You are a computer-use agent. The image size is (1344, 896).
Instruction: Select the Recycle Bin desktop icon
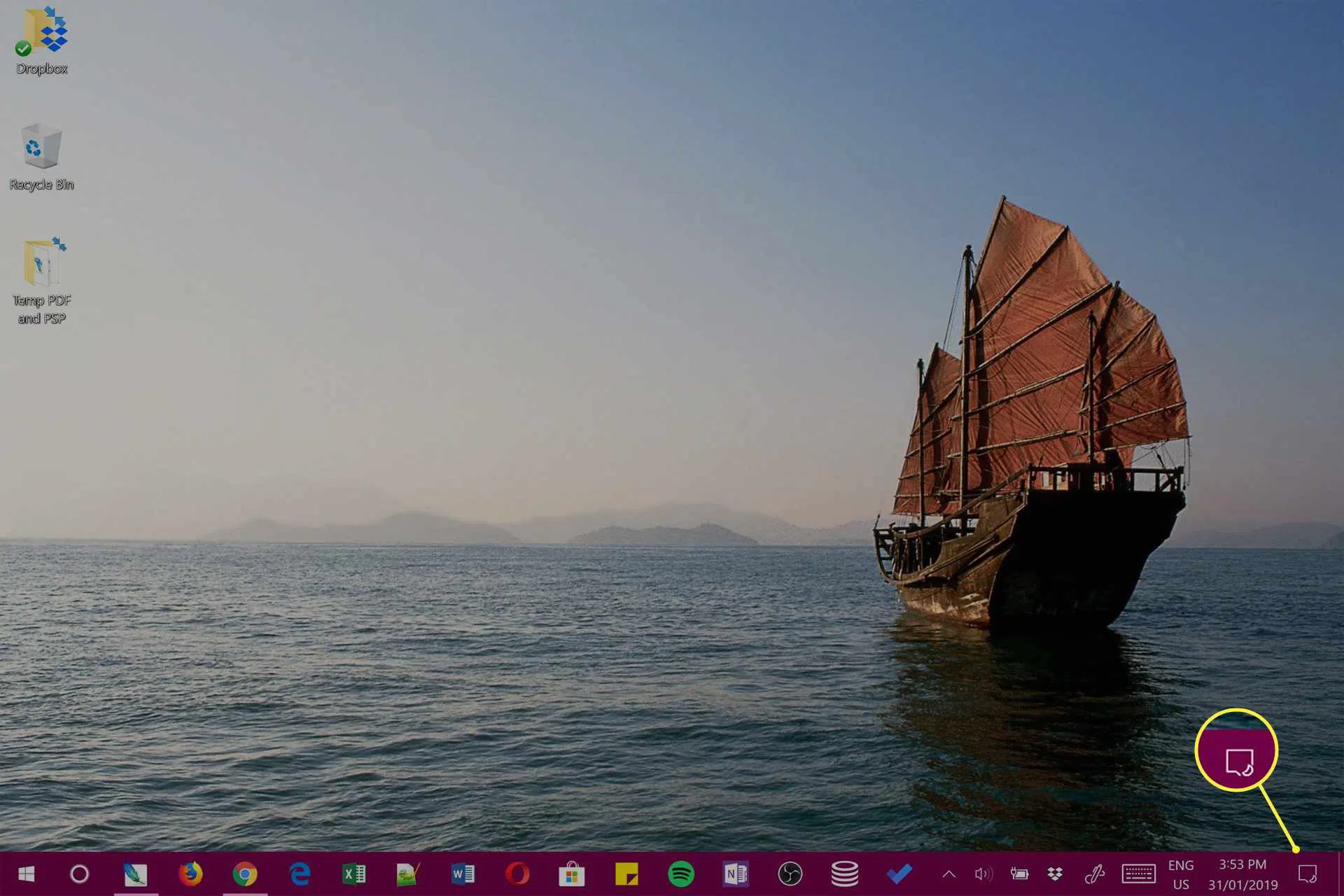tap(41, 155)
